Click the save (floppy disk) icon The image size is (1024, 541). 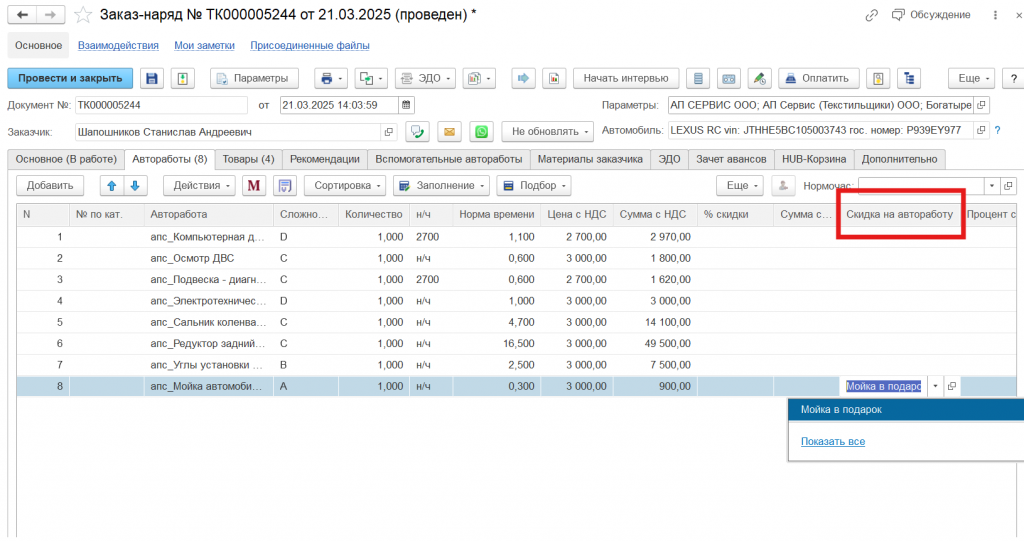click(152, 78)
